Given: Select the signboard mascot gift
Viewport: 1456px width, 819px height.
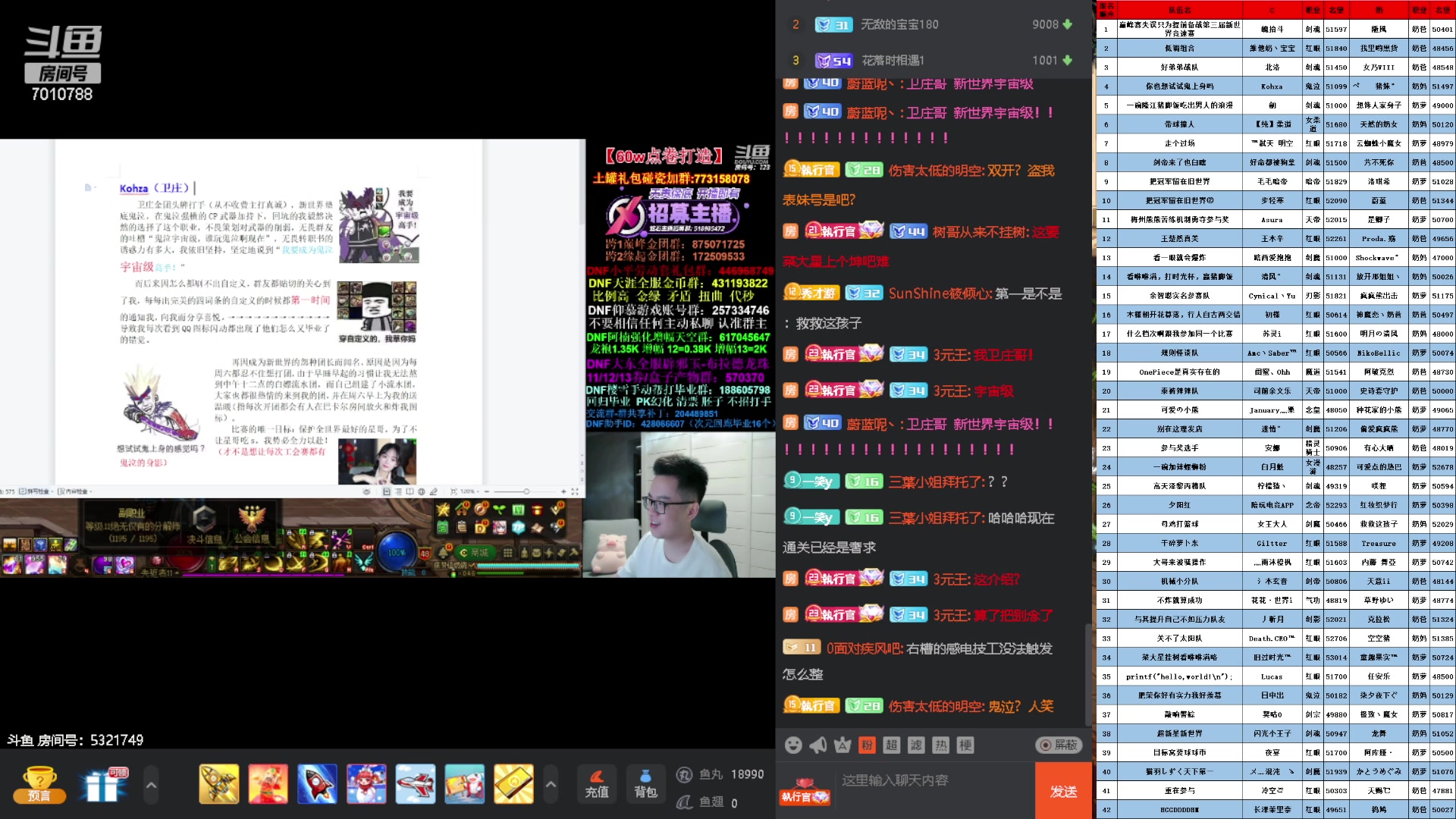Looking at the screenshot, I should point(464,784).
